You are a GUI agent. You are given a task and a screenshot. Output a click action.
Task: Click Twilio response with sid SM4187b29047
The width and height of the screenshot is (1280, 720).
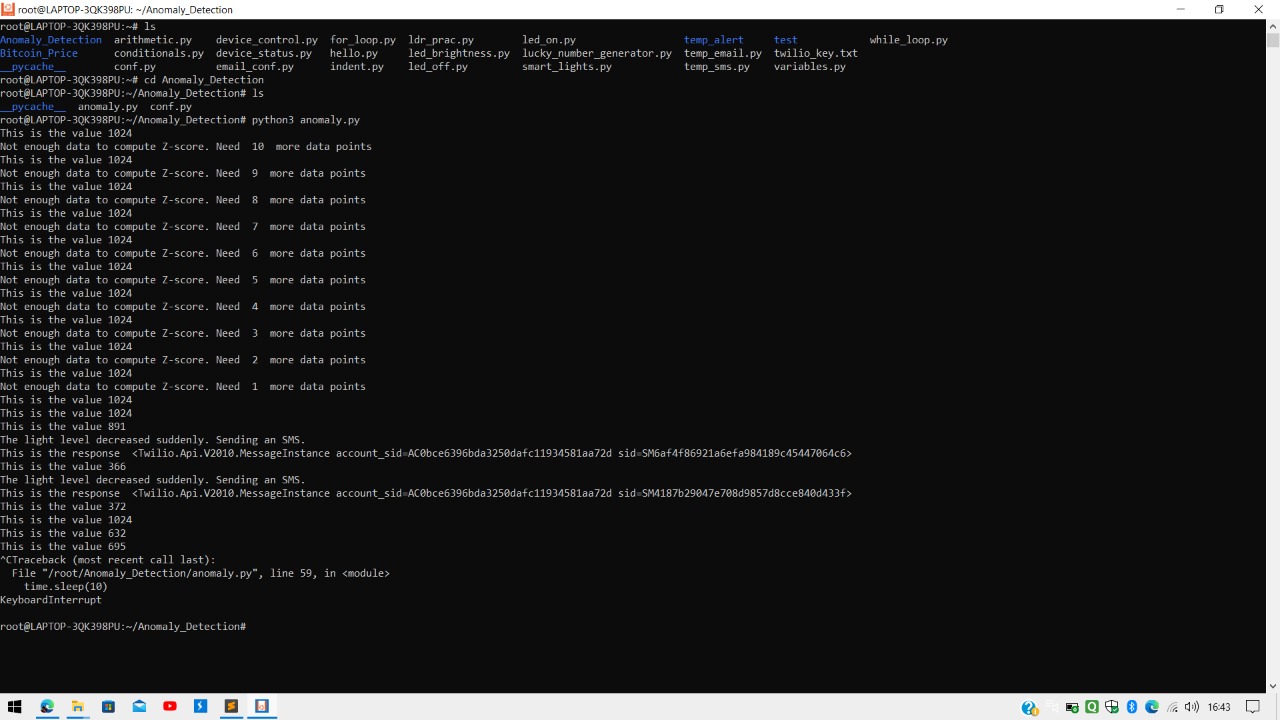pyautogui.click(x=426, y=494)
